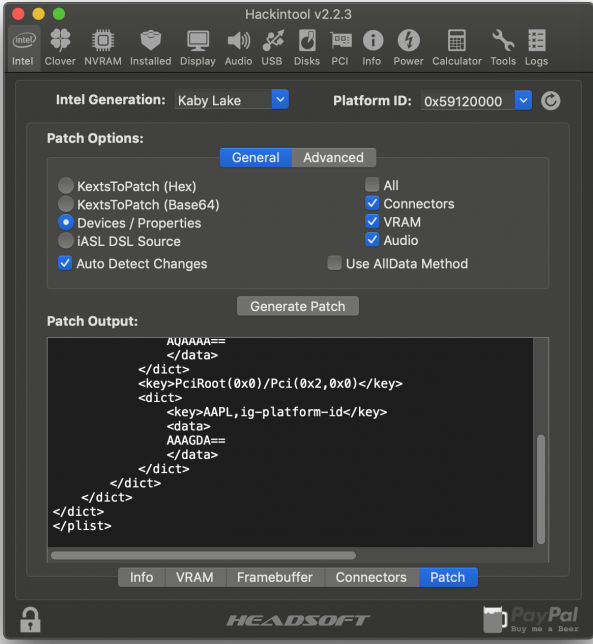Open the Clover section
Viewport: 593px width, 644px height.
[x=60, y=48]
